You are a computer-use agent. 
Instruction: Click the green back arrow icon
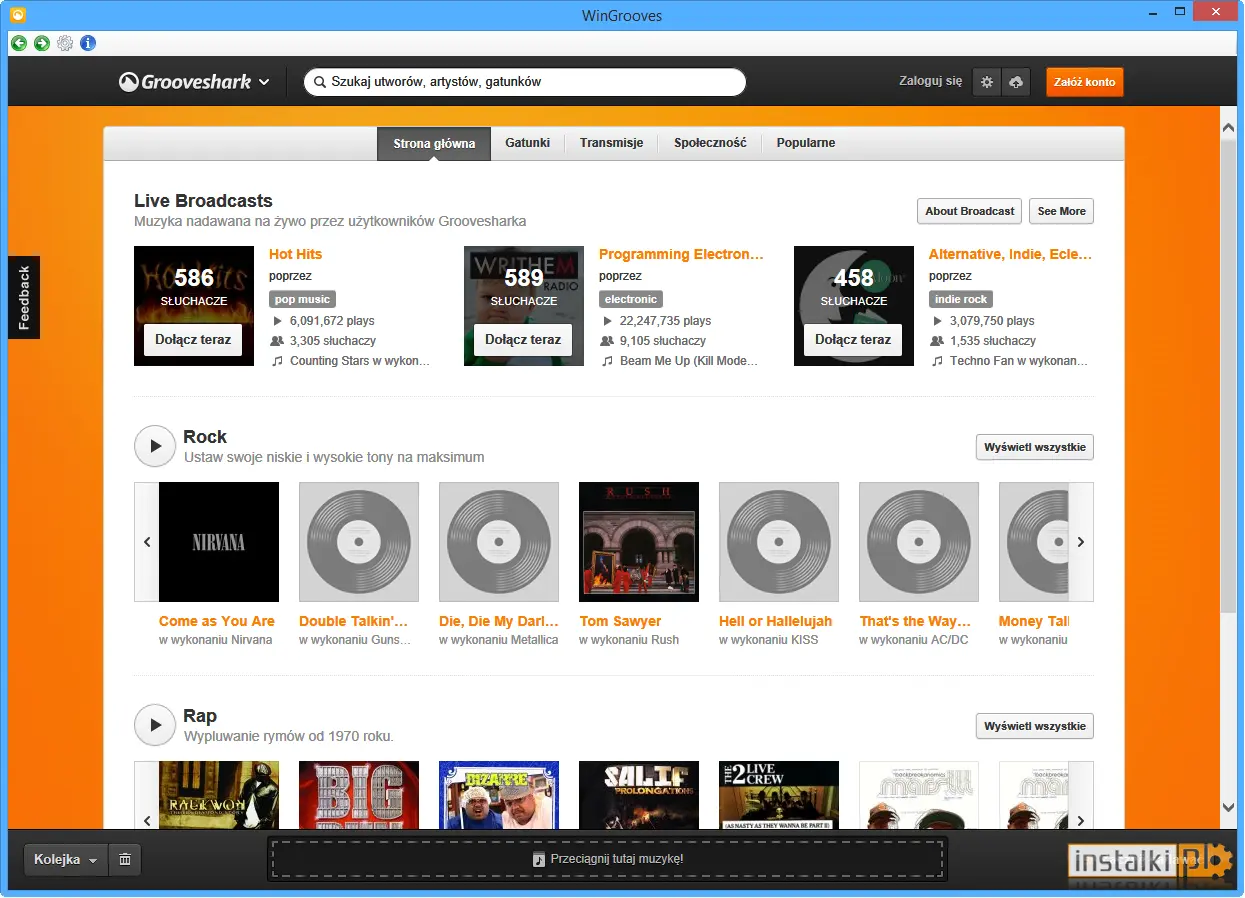click(19, 43)
